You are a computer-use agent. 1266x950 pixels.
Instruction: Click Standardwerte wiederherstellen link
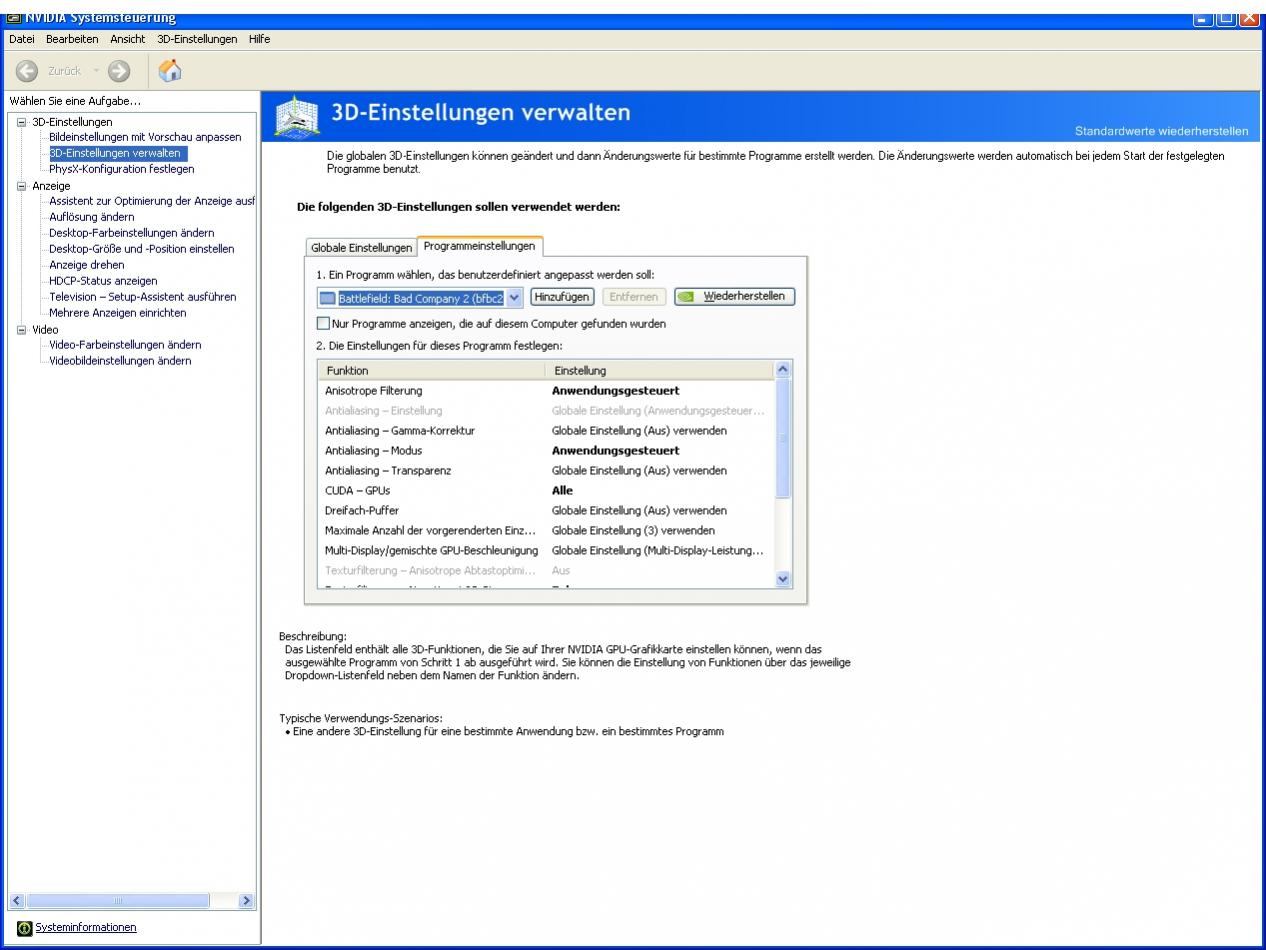pyautogui.click(x=1161, y=131)
